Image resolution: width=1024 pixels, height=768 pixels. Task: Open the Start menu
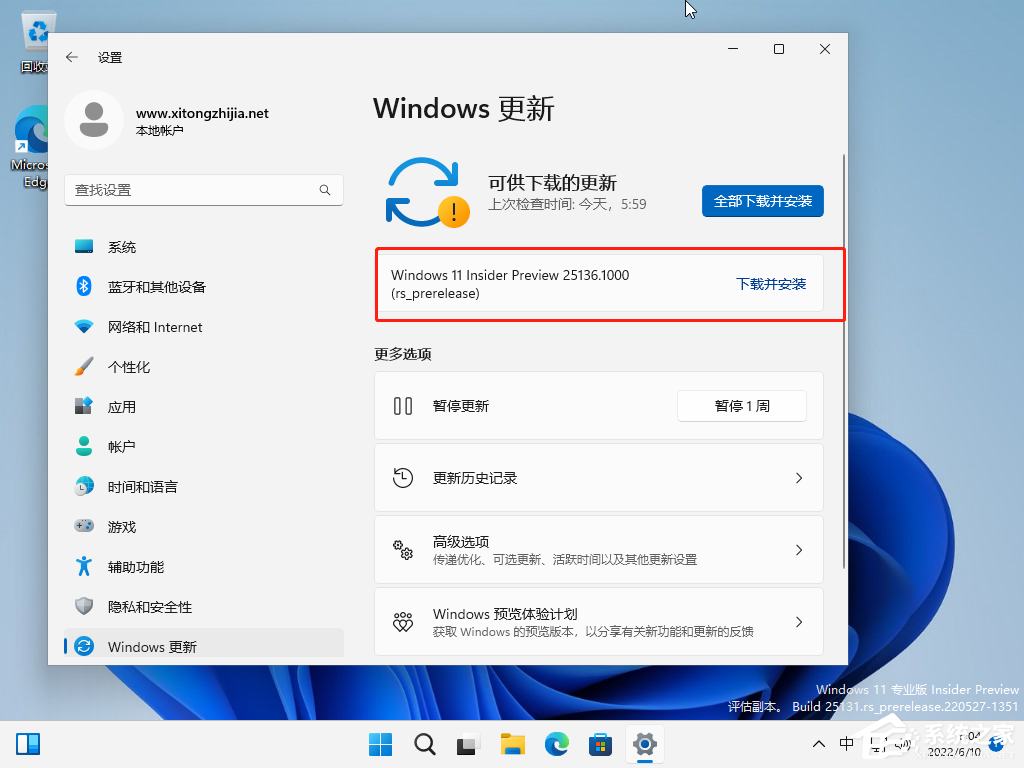pyautogui.click(x=380, y=744)
